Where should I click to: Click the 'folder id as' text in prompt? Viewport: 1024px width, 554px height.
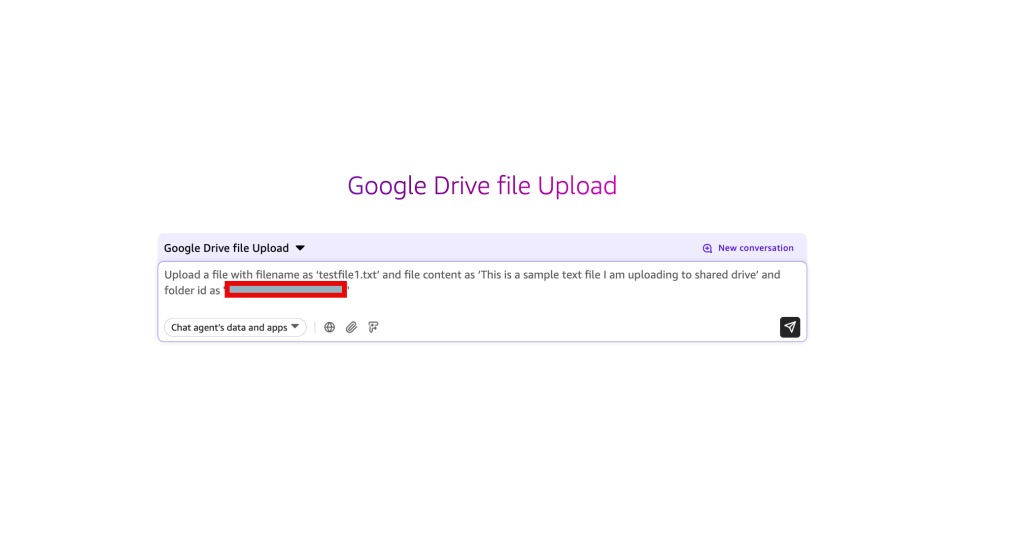(x=192, y=290)
